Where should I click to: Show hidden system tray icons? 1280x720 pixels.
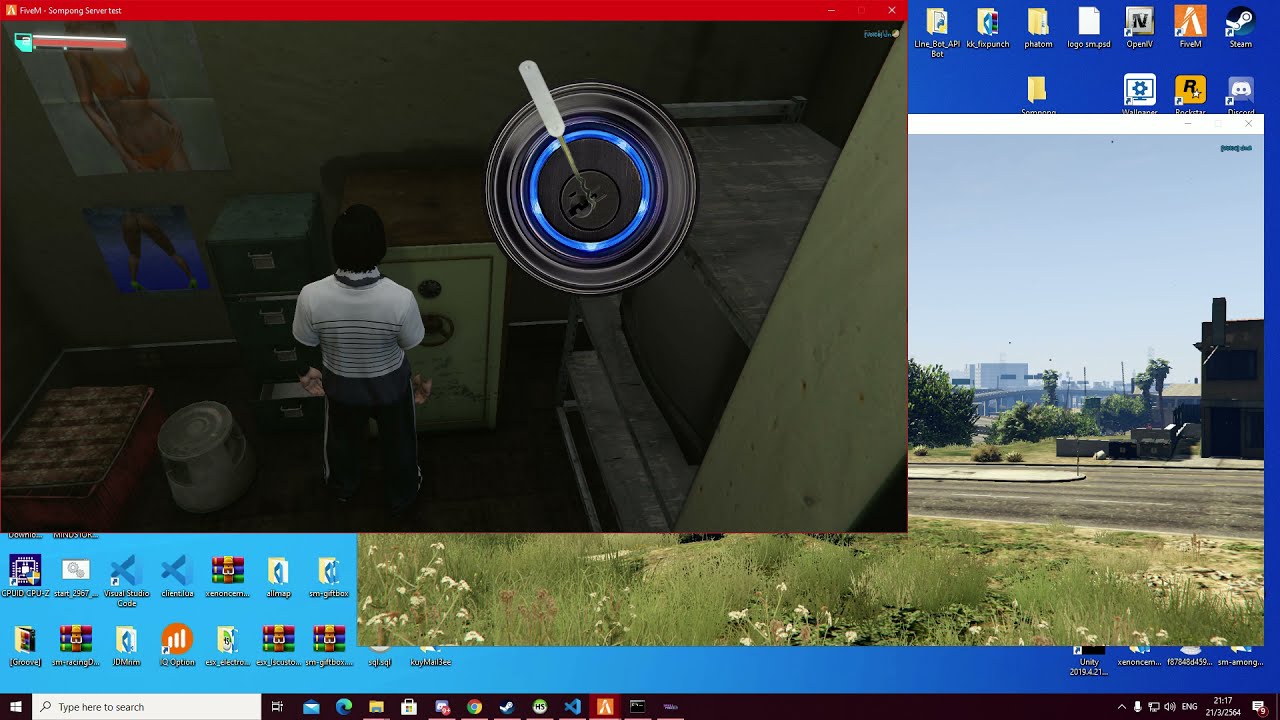(1121, 707)
